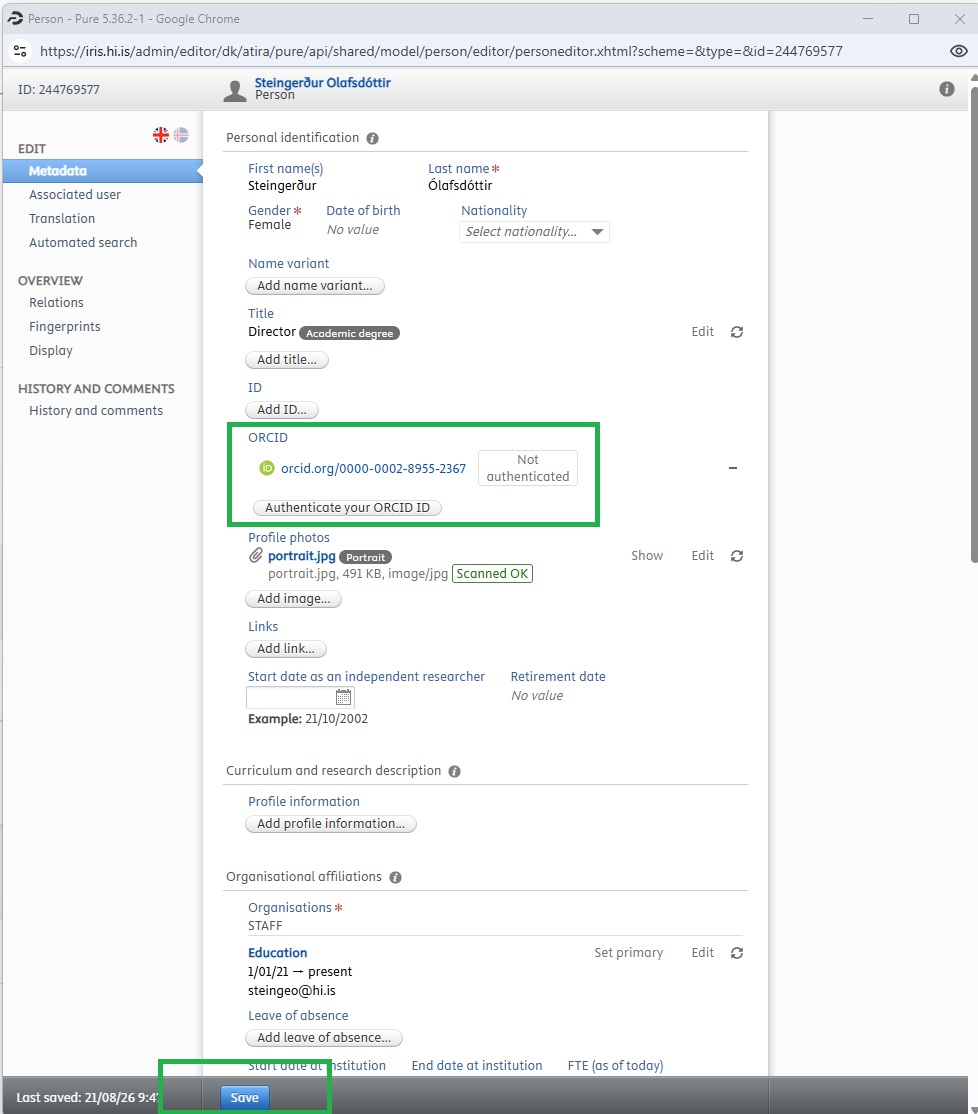The height and width of the screenshot is (1114, 978).
Task: Remove the ORCID with the minus icon
Action: click(x=733, y=468)
